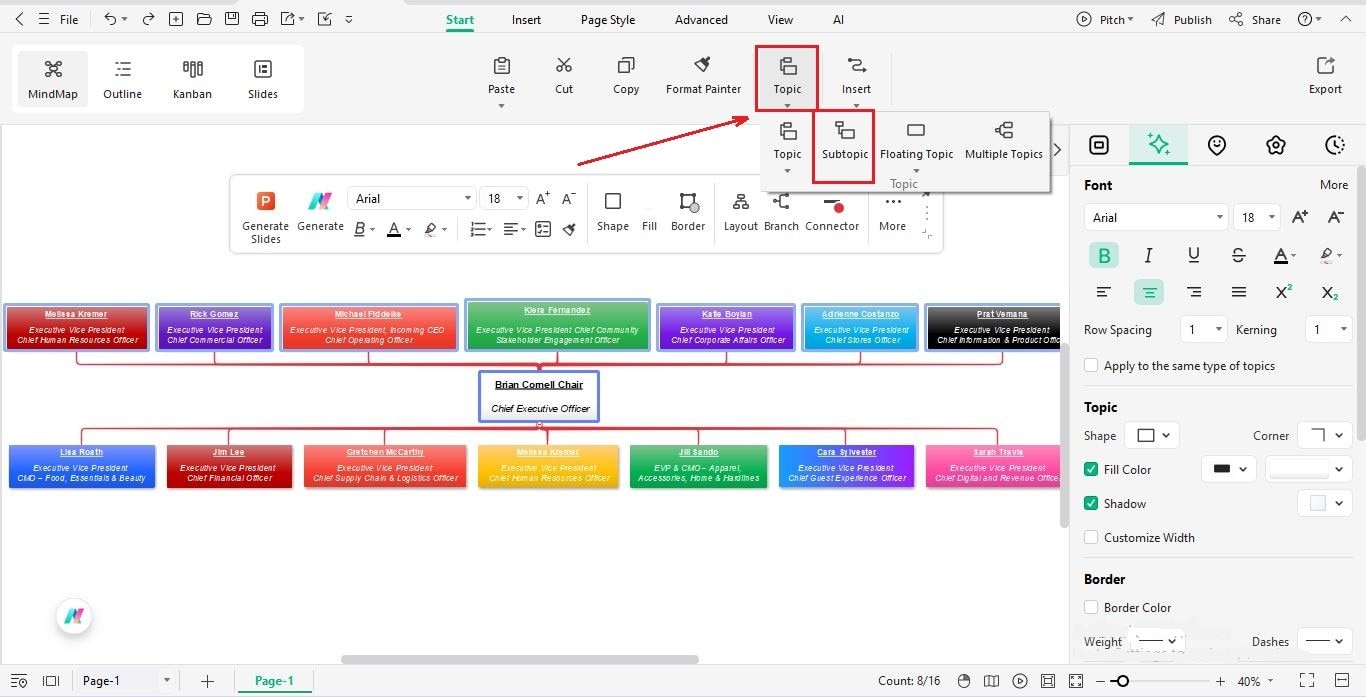The image size is (1366, 697).
Task: Open the Border option in floating toolbar
Action: point(688,213)
